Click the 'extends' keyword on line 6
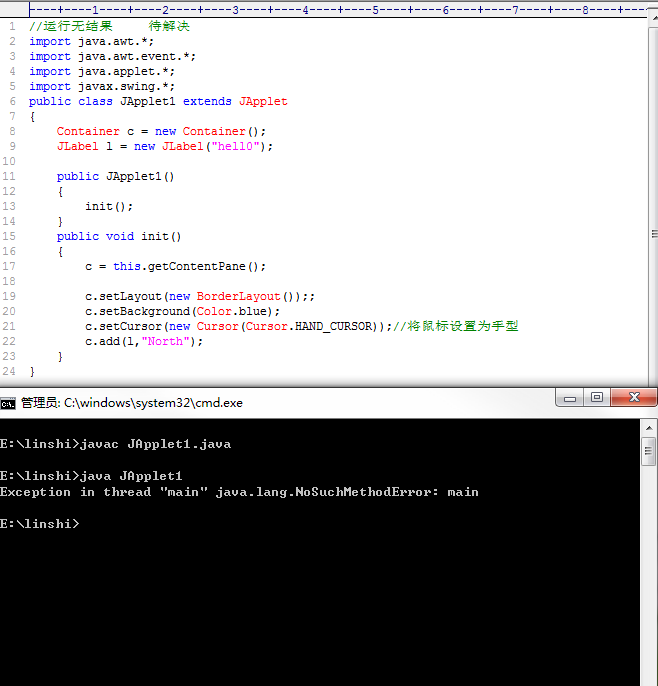This screenshot has width=658, height=686. tap(207, 102)
